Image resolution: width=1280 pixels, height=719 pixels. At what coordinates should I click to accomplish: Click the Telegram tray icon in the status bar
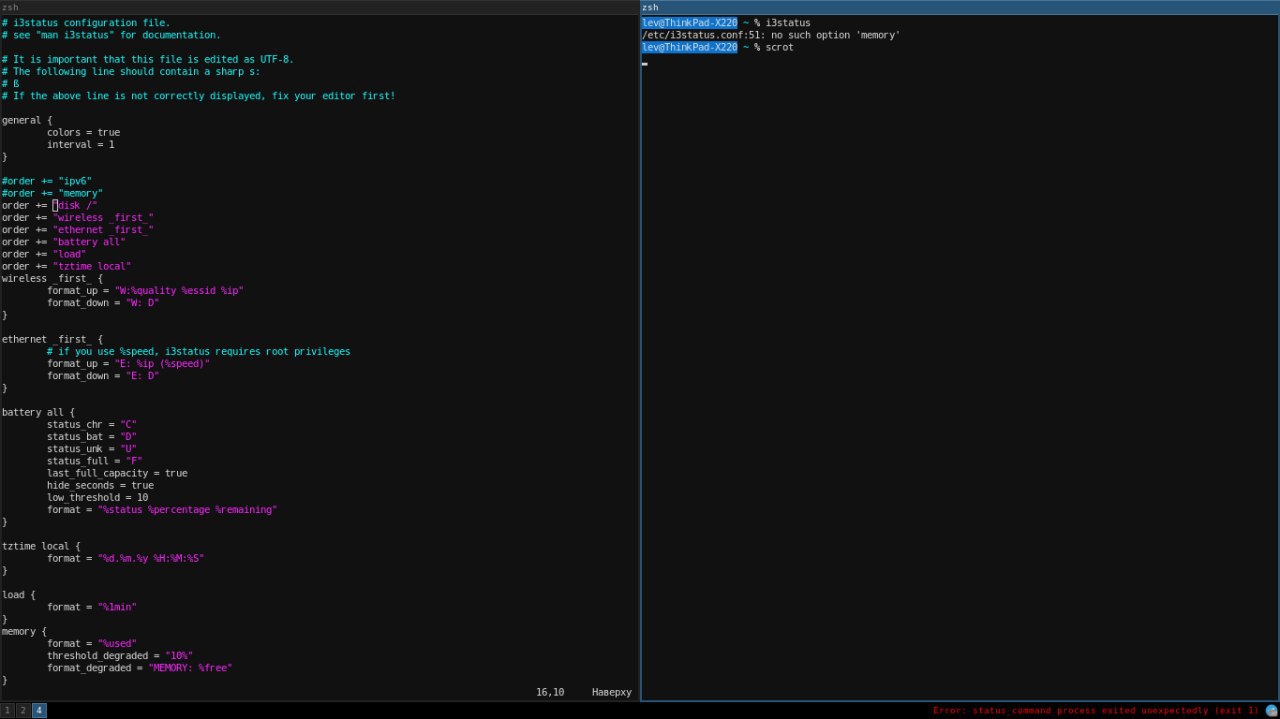[x=1271, y=710]
